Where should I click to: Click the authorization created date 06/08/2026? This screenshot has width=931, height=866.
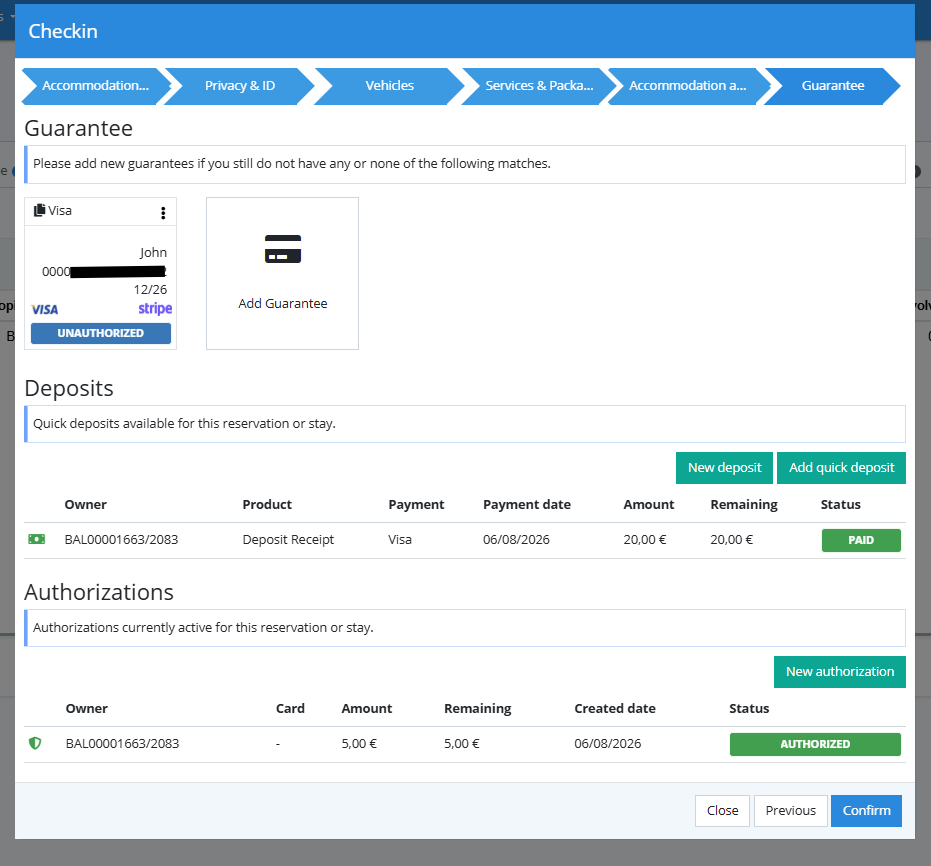click(607, 744)
